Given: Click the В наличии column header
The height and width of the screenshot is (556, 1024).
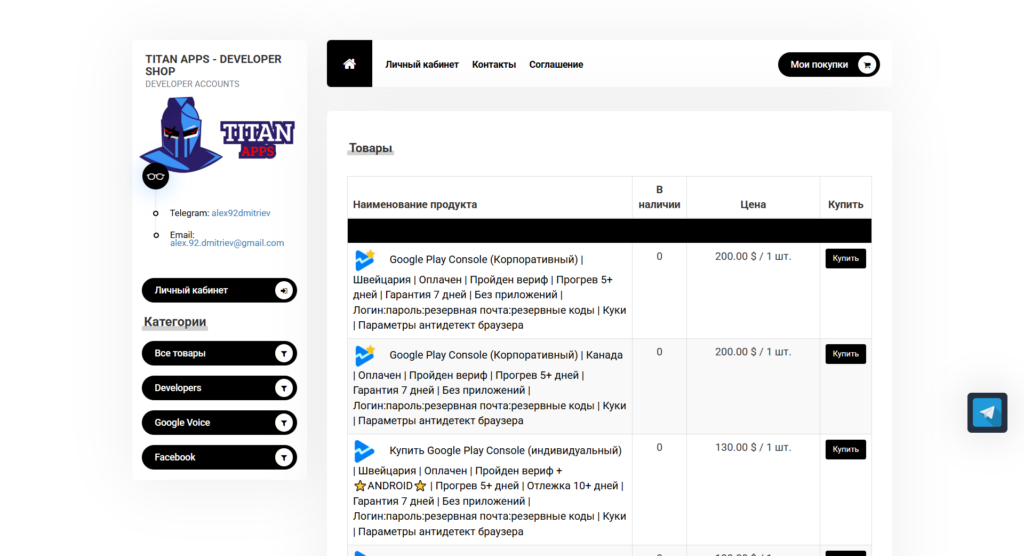Looking at the screenshot, I should coord(659,197).
